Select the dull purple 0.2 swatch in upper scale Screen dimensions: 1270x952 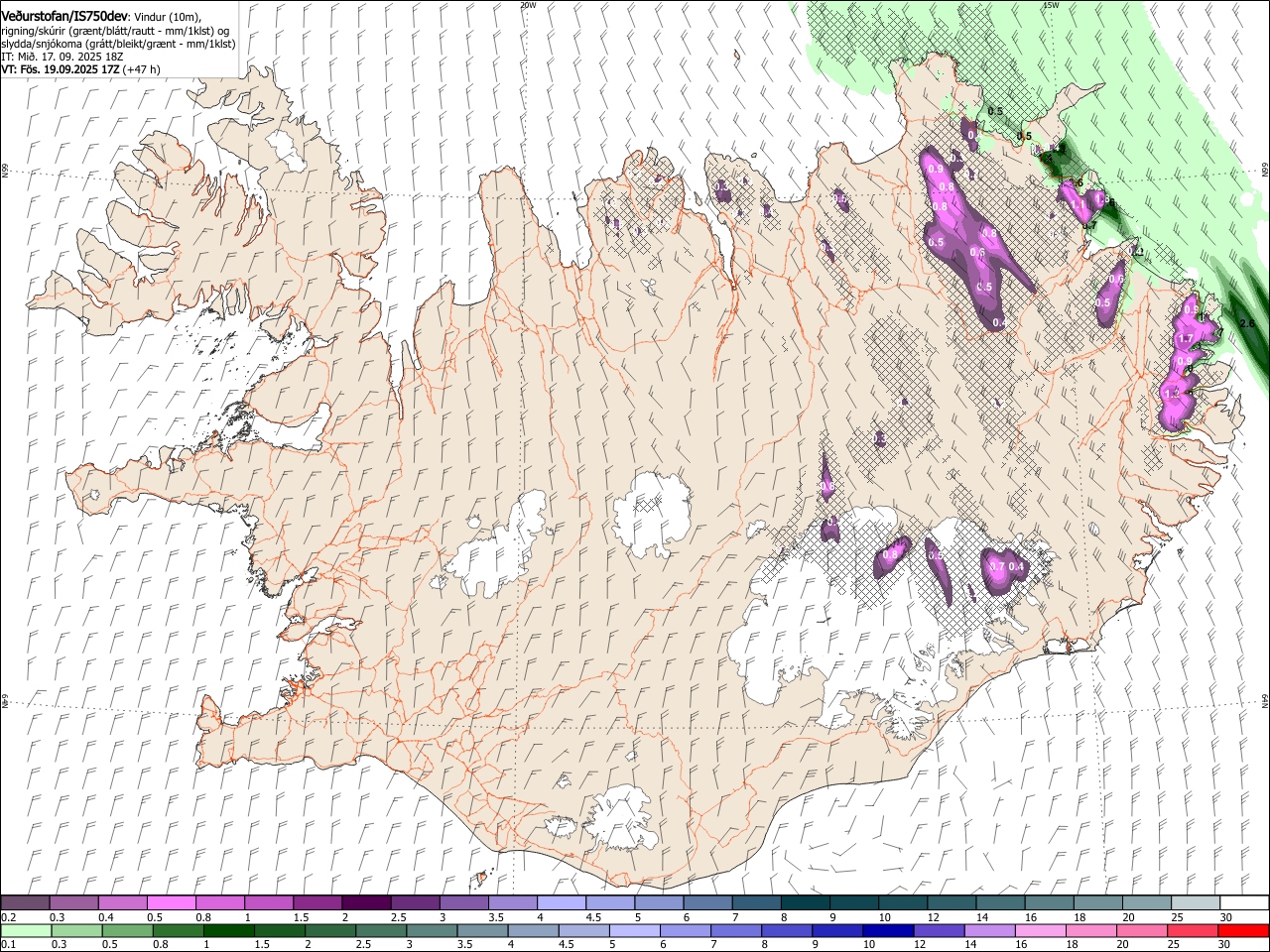click(x=25, y=903)
